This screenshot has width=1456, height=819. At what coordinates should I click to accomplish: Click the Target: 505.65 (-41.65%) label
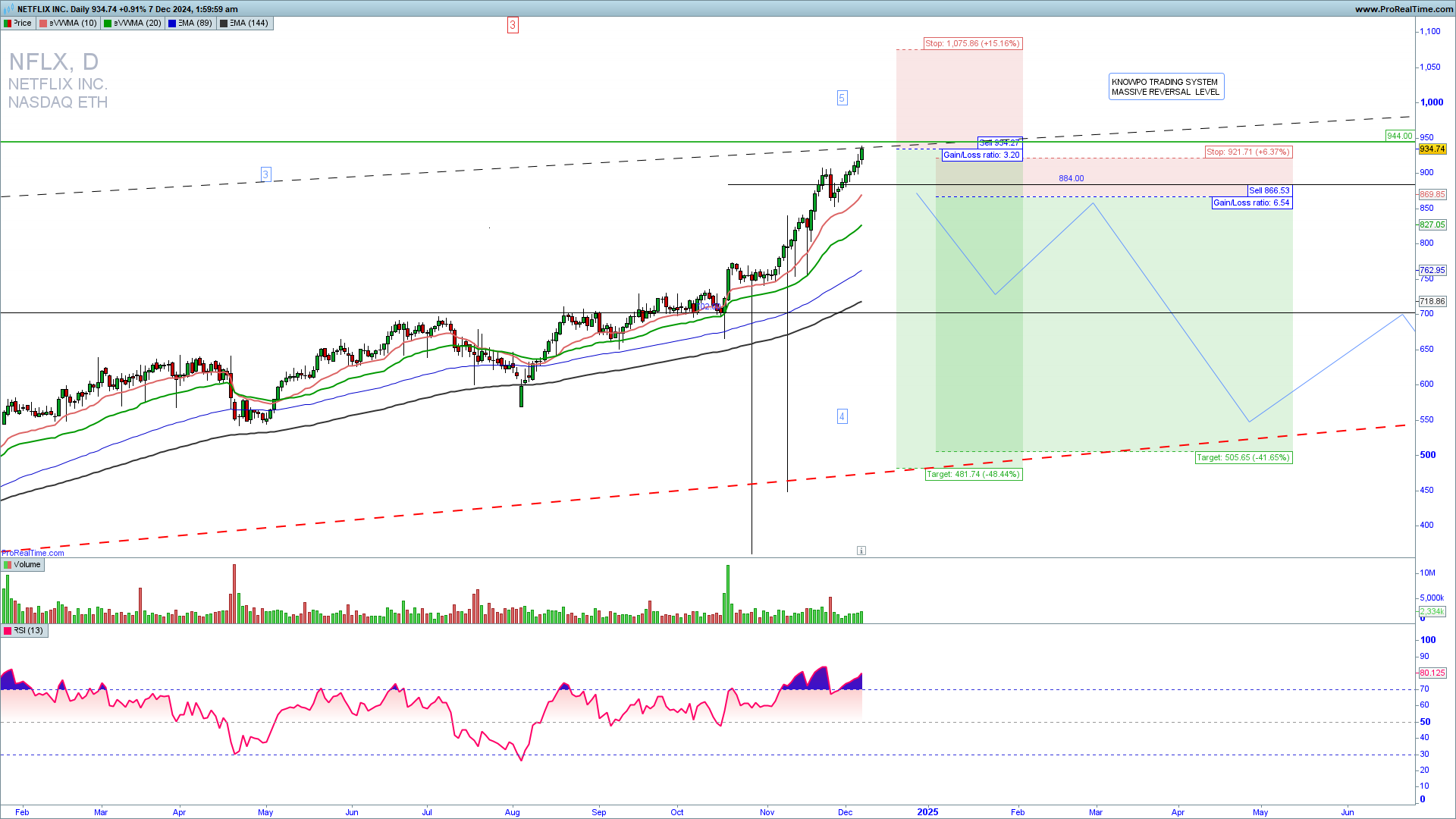tap(1244, 457)
